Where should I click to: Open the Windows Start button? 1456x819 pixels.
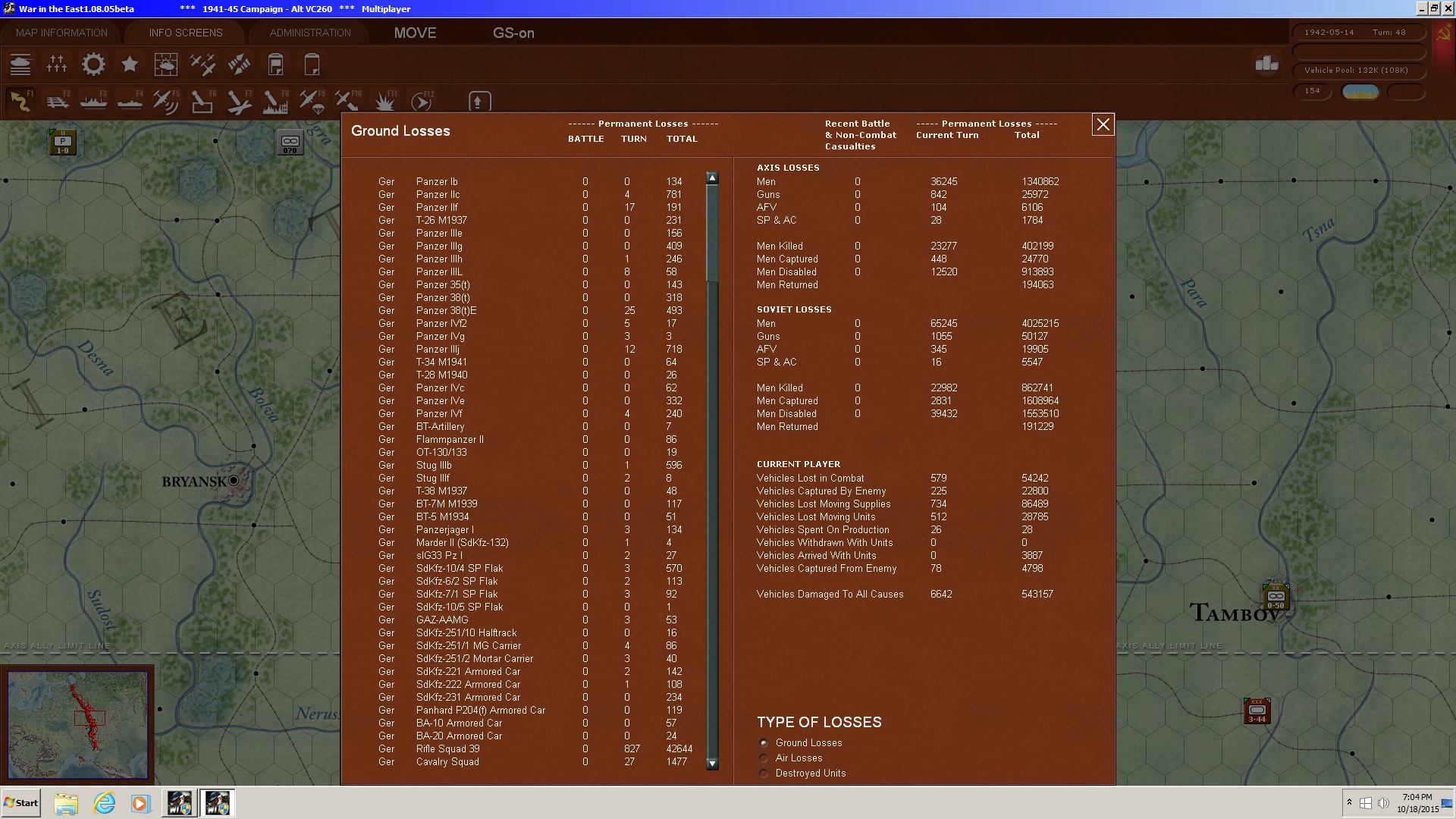click(20, 803)
